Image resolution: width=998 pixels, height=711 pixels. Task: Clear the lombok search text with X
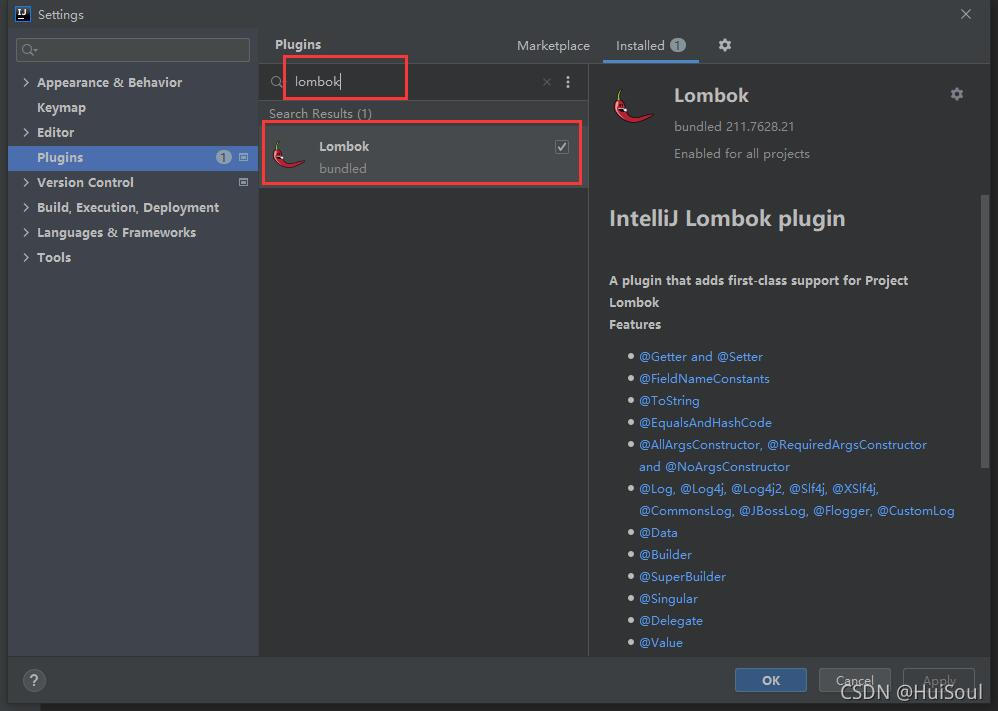click(x=546, y=82)
